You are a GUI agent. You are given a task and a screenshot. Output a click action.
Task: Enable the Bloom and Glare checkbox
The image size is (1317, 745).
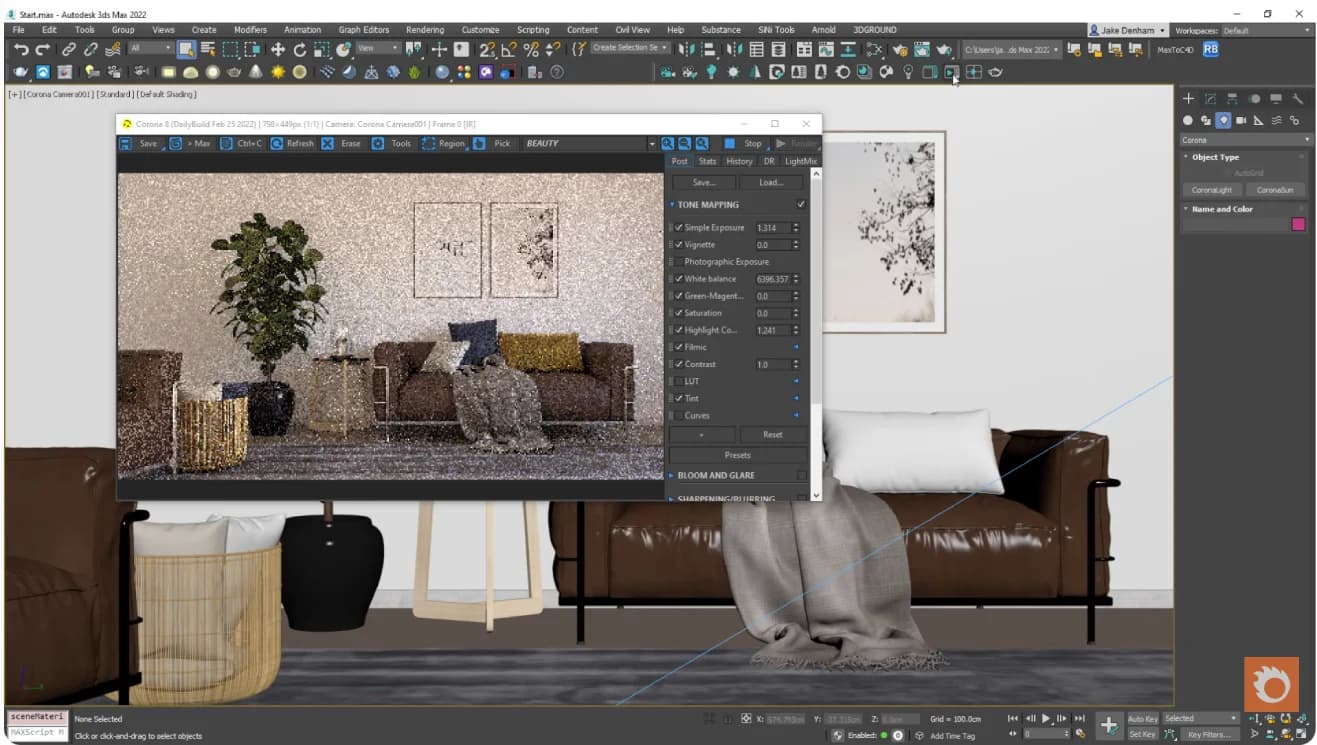point(800,476)
